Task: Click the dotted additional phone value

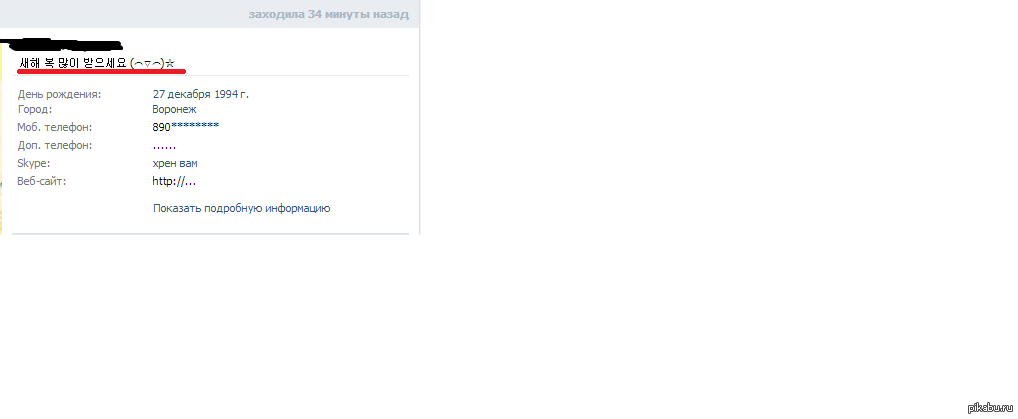Action: coord(164,146)
